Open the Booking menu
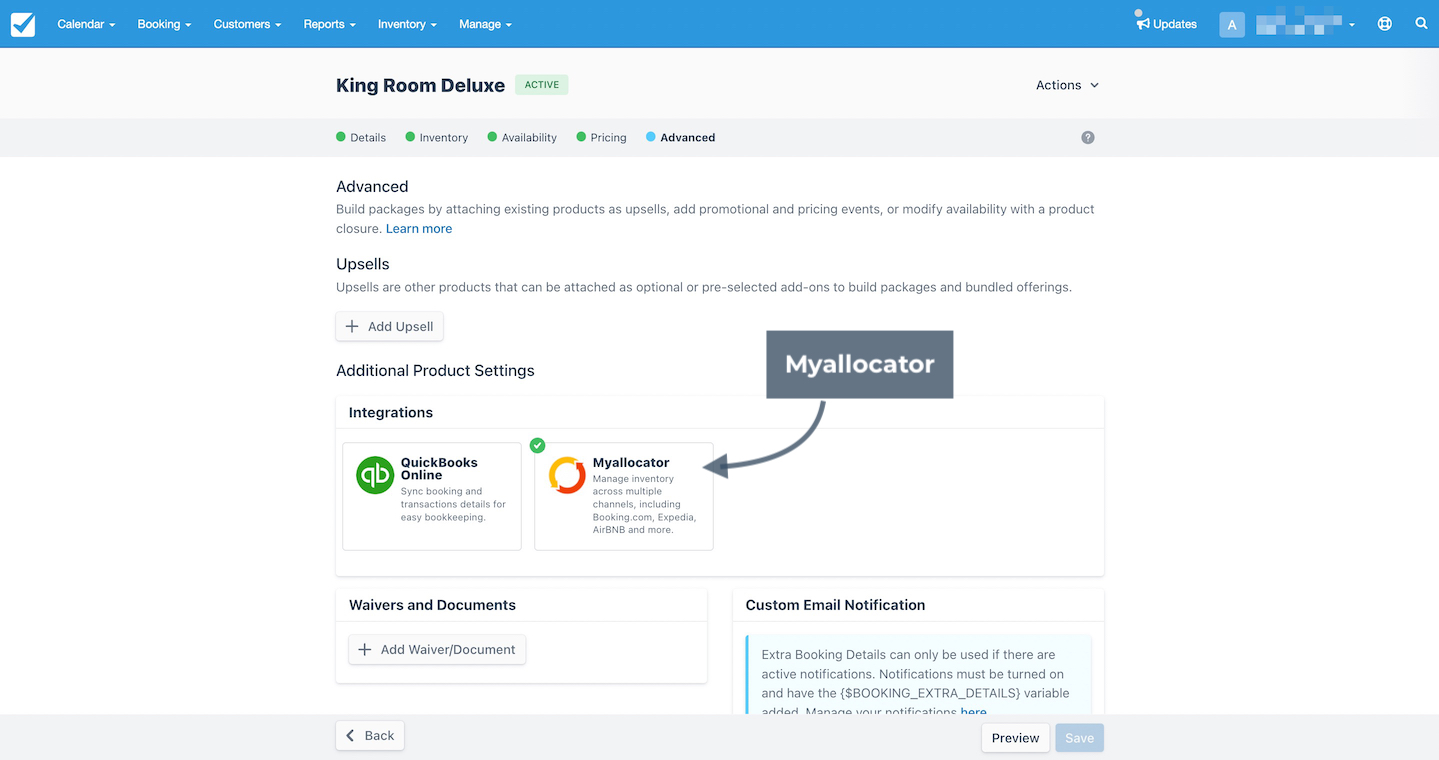This screenshot has height=760, width=1439. tap(164, 24)
